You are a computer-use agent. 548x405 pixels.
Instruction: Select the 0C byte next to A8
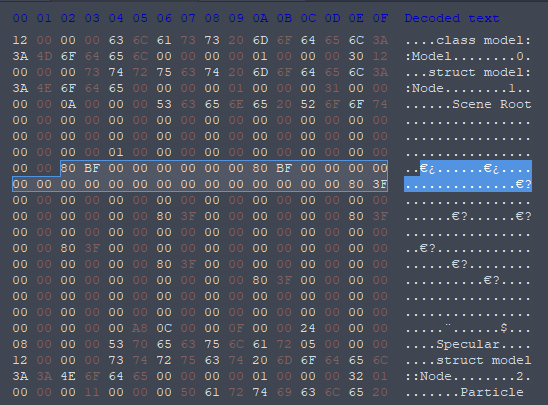(x=164, y=328)
